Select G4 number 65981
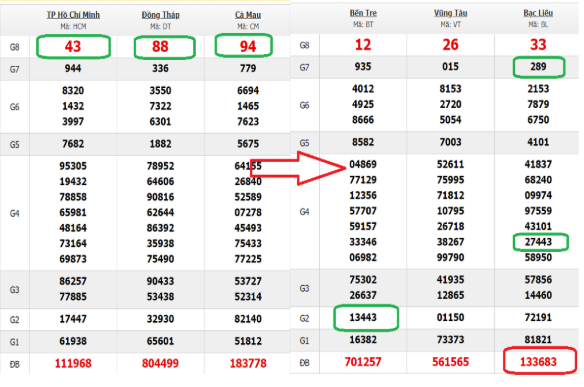584x387 pixels. 73,213
